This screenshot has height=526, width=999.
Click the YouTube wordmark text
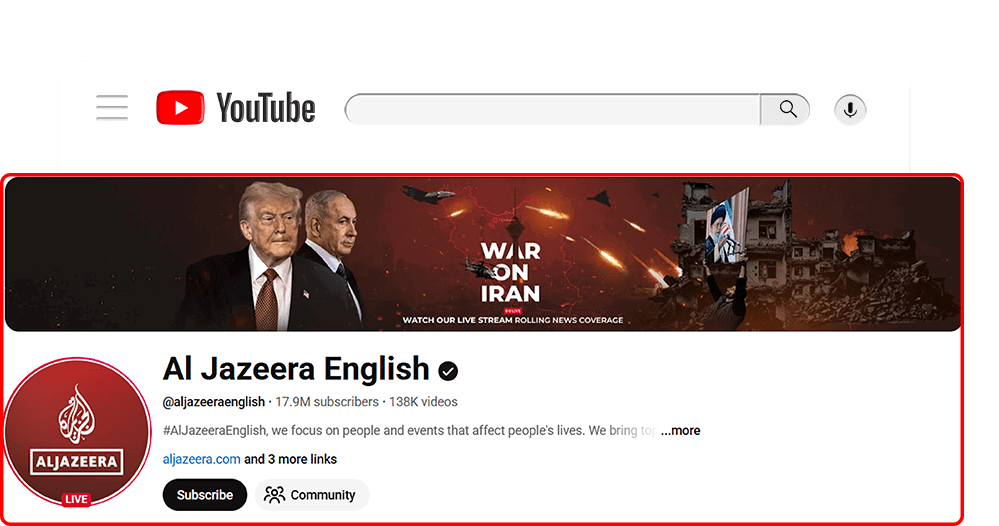coord(266,108)
